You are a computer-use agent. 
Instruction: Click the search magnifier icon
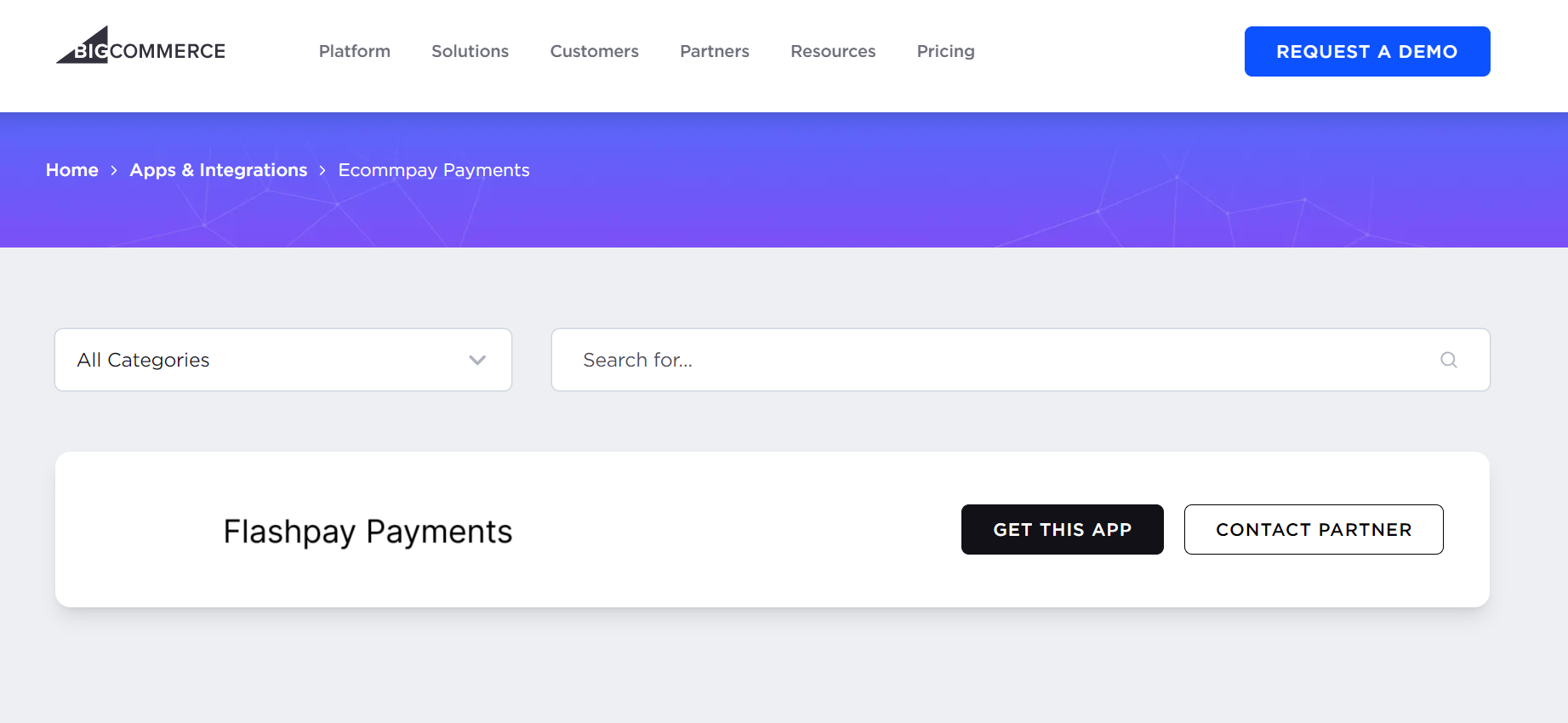1448,360
